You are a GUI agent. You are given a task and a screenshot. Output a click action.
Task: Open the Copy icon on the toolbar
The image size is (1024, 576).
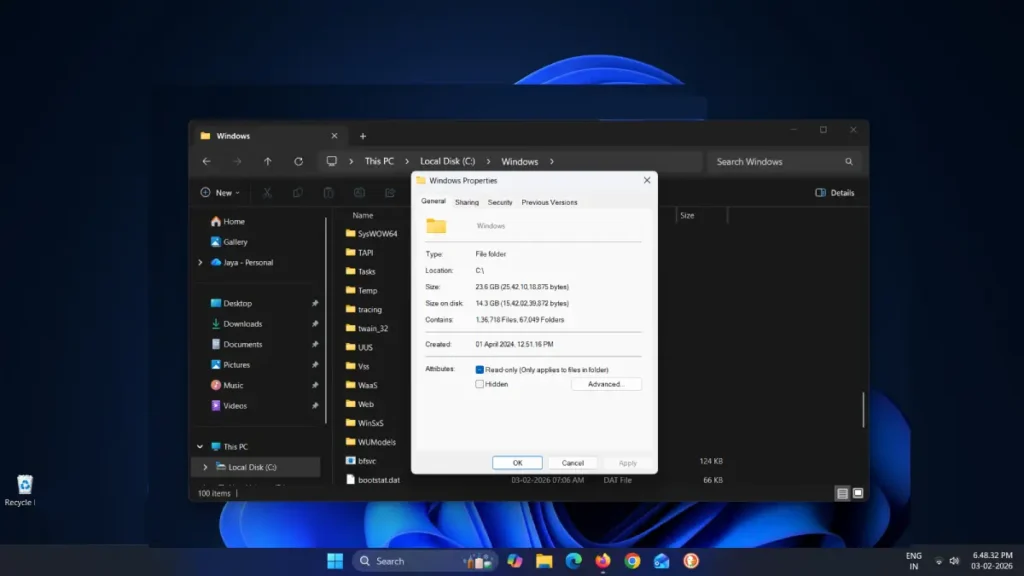coord(297,192)
